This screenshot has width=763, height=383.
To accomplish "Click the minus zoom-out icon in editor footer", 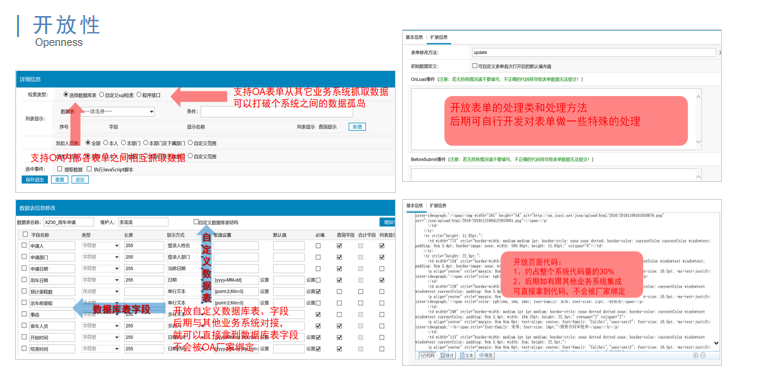I will [703, 356].
